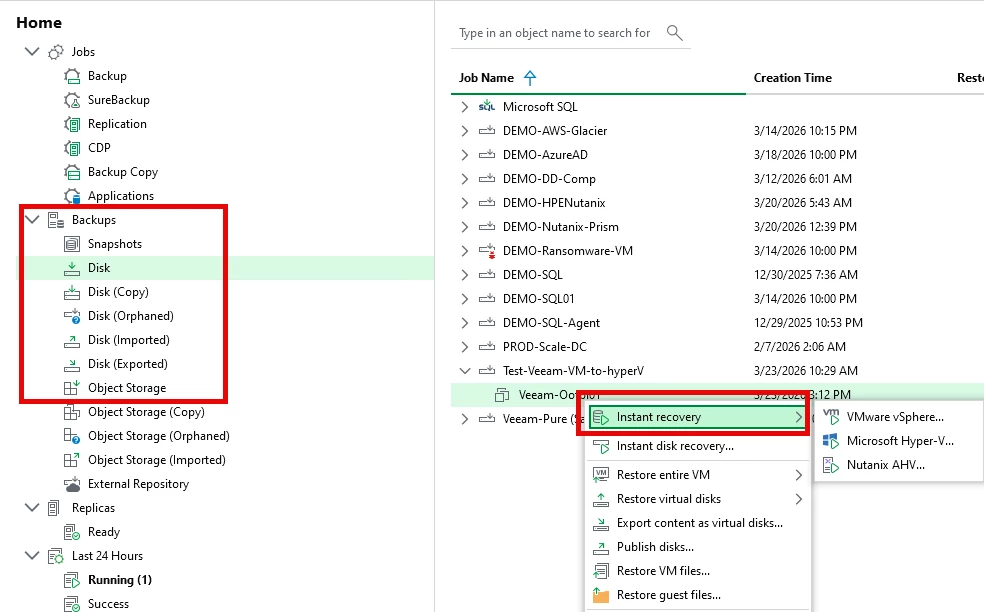Click the Disk (Copy) icon
984x612 pixels.
pyautogui.click(x=72, y=292)
